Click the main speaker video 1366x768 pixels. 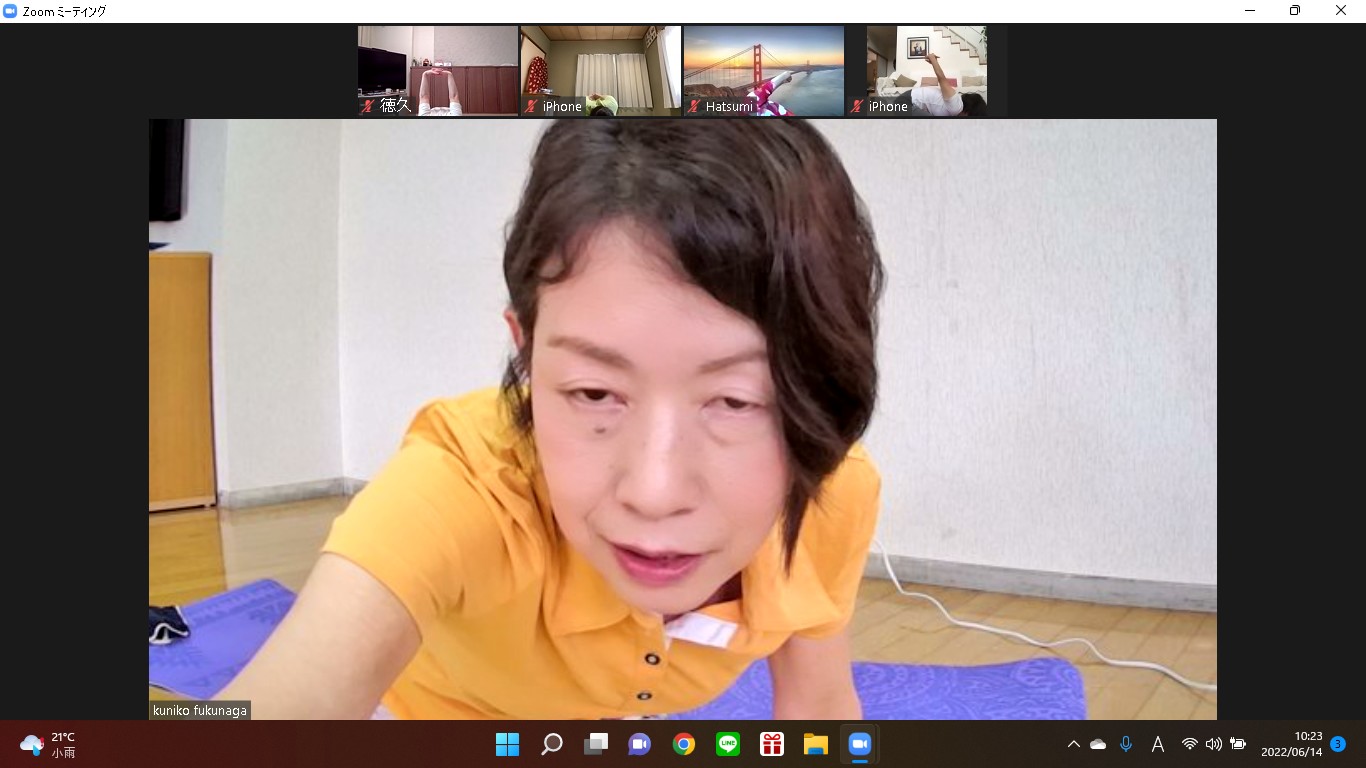(x=683, y=419)
